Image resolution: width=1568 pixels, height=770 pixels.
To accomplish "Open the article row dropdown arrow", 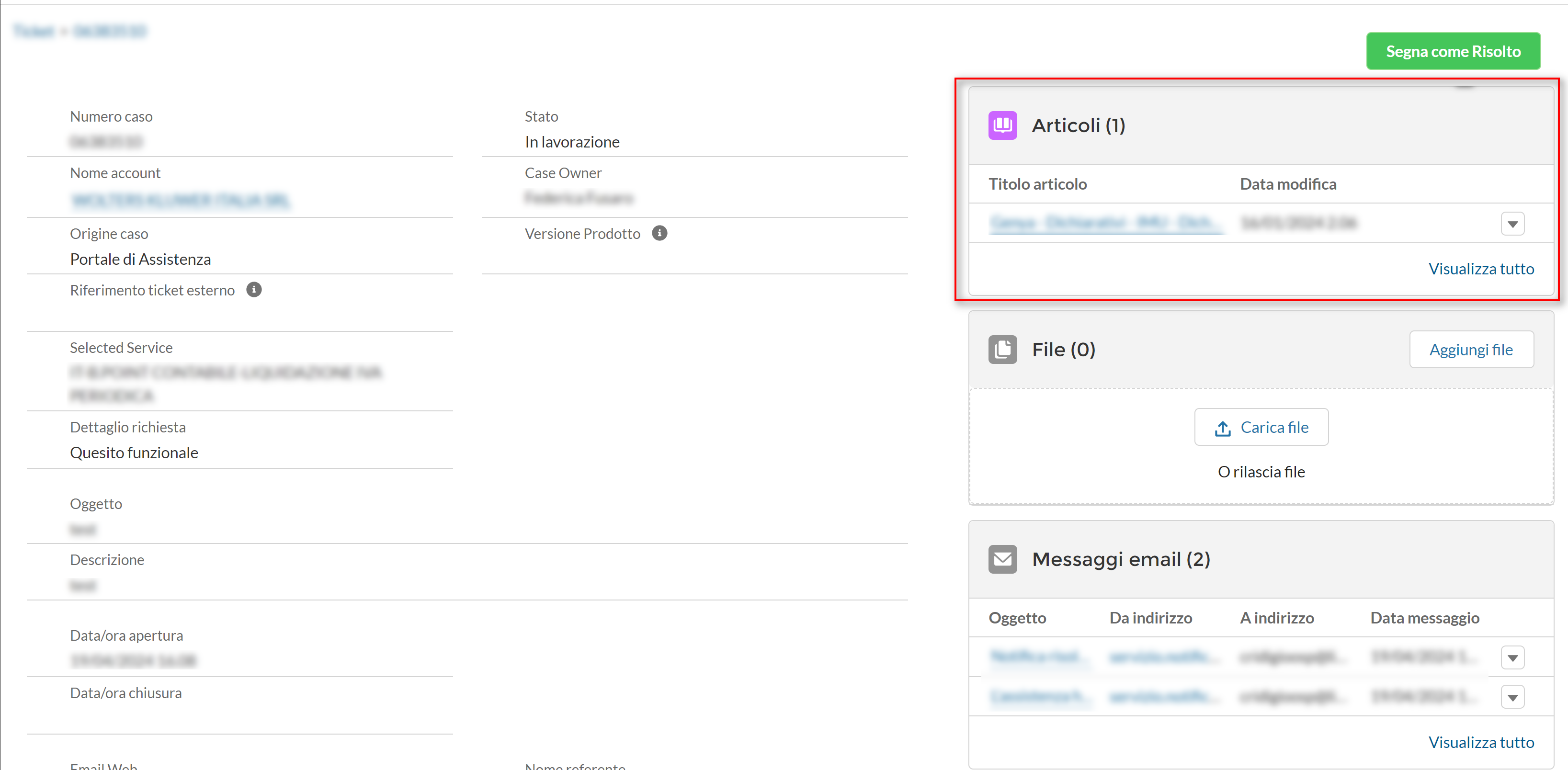I will tap(1512, 224).
